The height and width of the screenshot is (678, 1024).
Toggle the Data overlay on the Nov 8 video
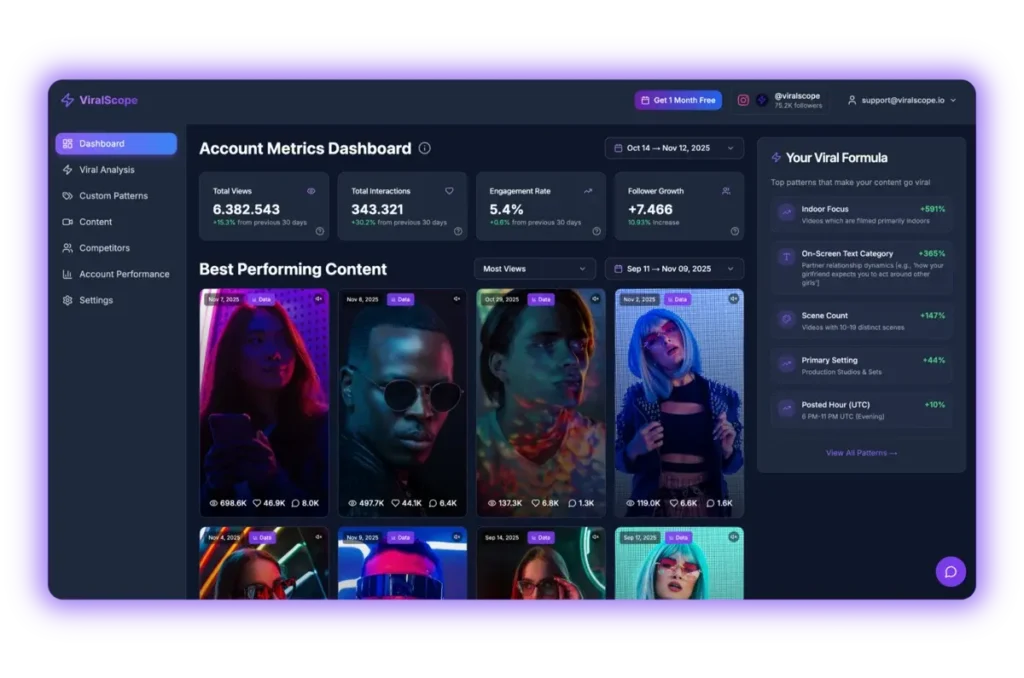(x=401, y=299)
